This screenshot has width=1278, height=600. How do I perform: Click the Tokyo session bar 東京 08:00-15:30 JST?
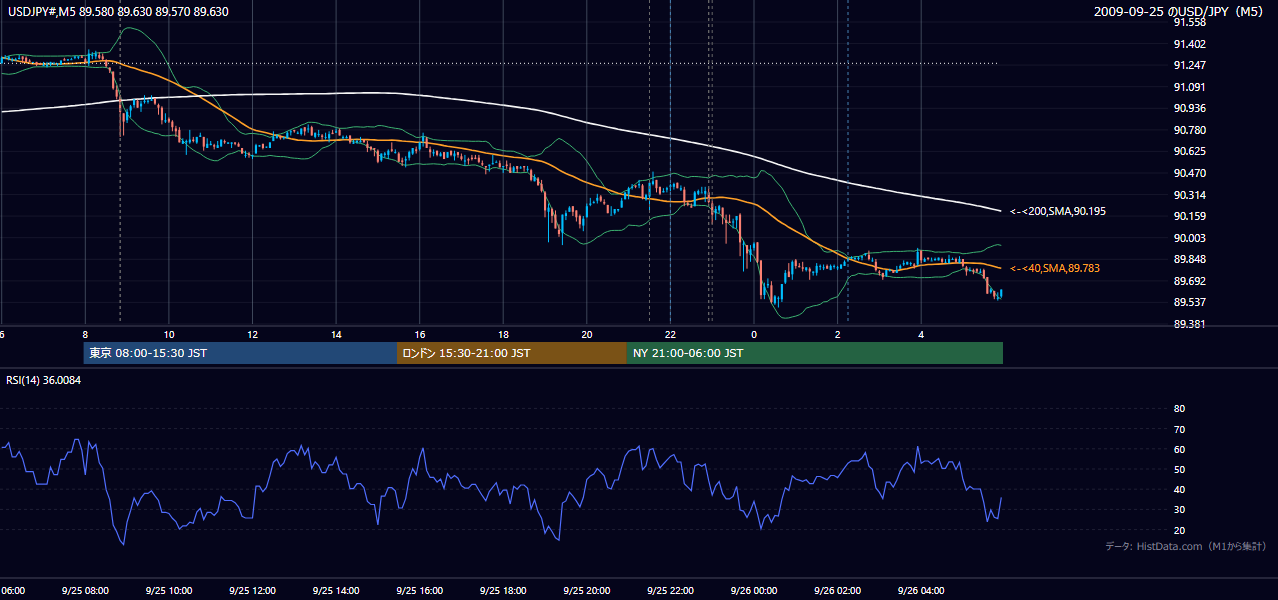240,353
